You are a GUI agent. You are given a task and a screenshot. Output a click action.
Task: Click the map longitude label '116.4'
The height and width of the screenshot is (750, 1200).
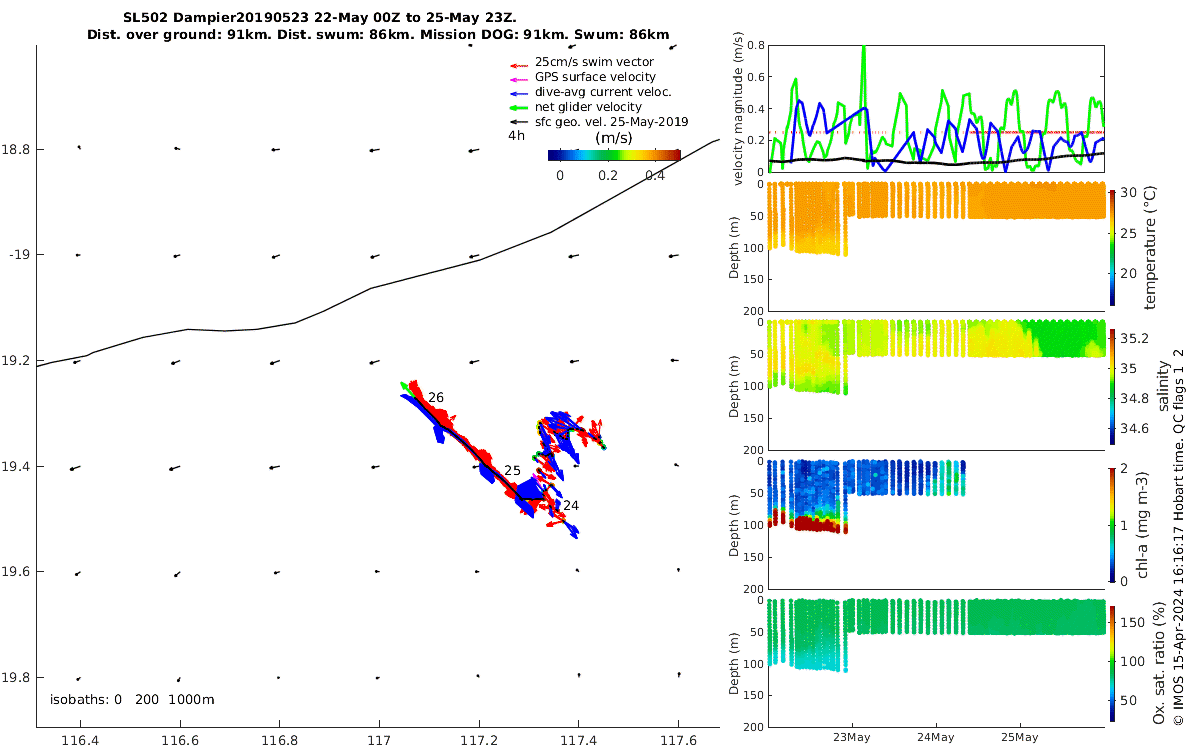click(x=80, y=741)
